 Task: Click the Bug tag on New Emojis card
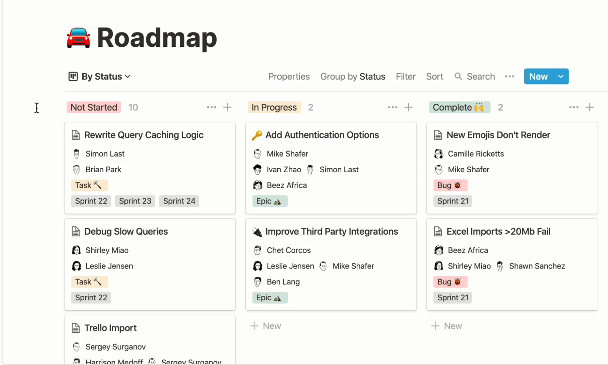click(450, 185)
